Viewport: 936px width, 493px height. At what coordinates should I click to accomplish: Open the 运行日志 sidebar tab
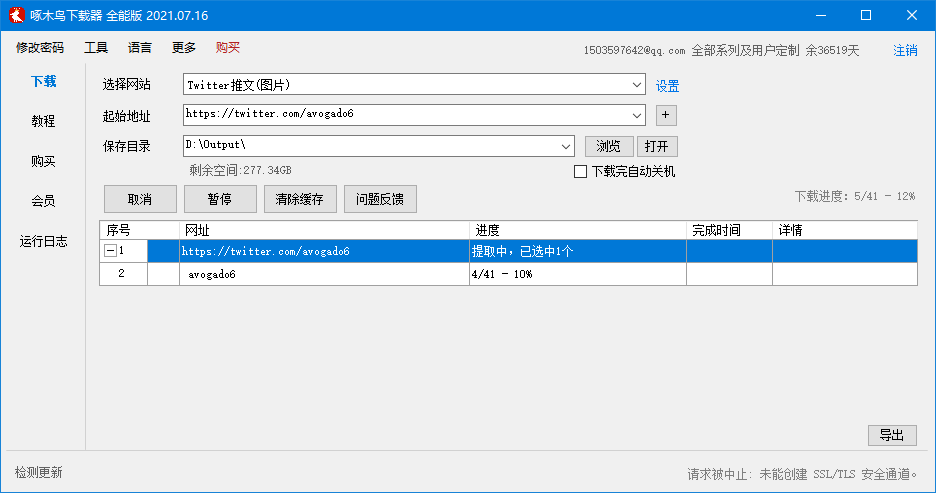44,241
